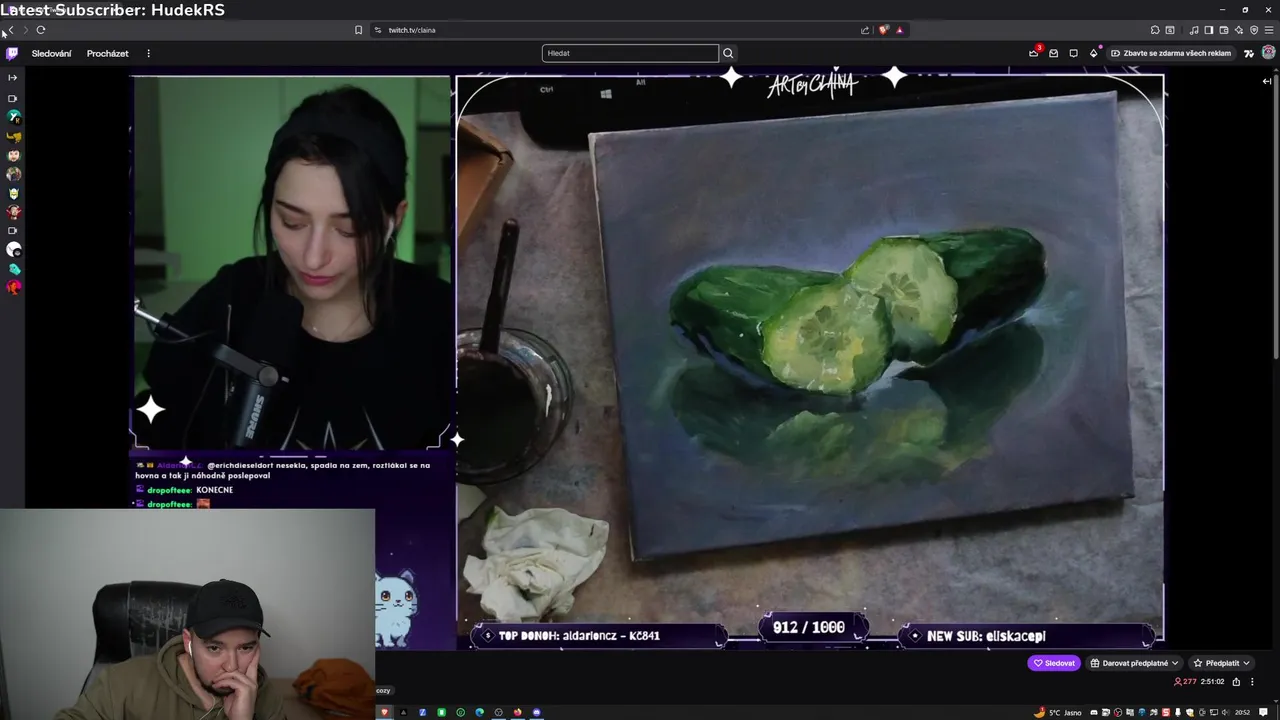Open the user avatar menu in the Twitch top bar
1280x720 pixels.
pos(1268,53)
